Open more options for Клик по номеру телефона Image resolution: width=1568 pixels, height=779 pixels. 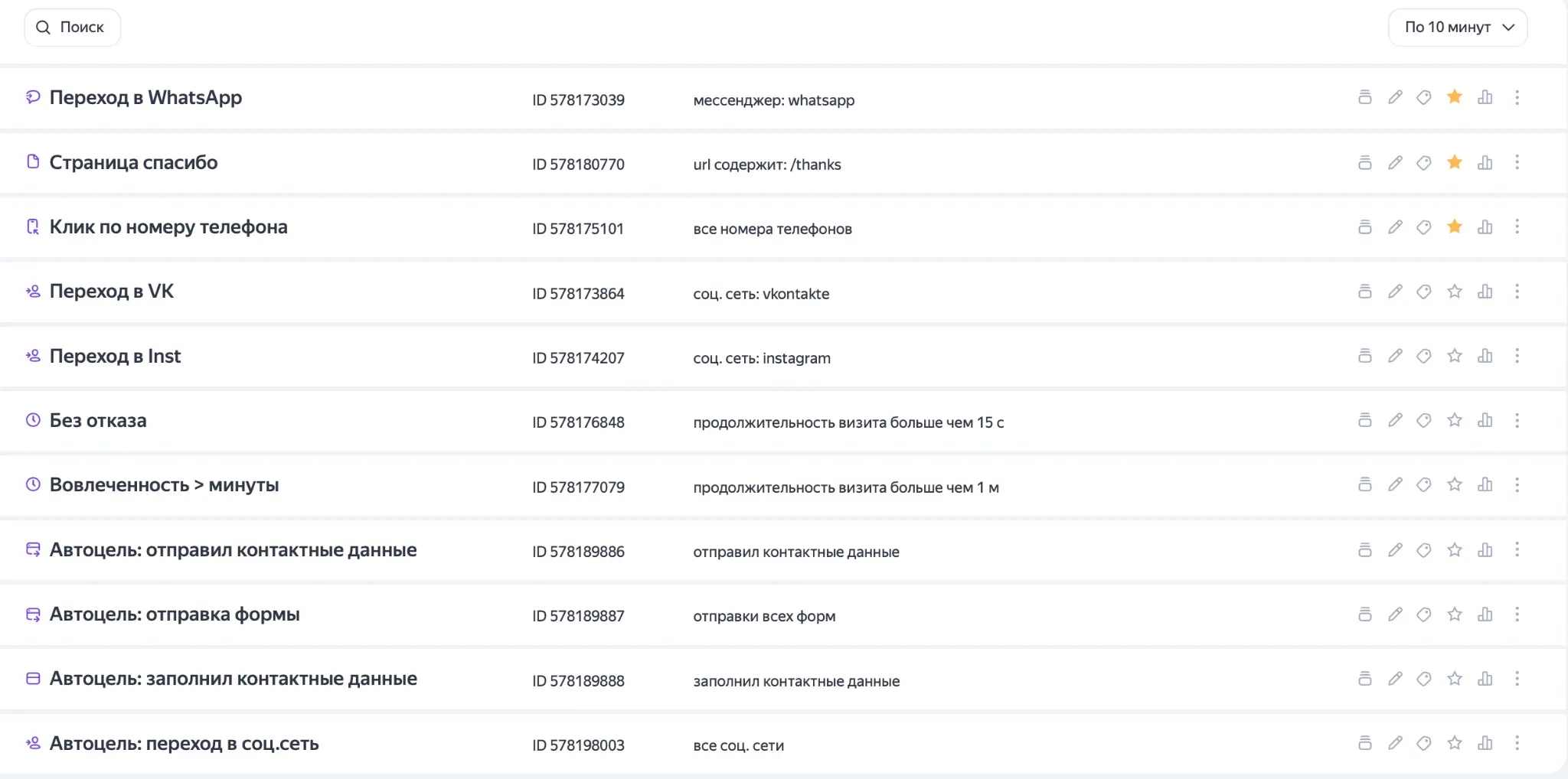click(1517, 227)
